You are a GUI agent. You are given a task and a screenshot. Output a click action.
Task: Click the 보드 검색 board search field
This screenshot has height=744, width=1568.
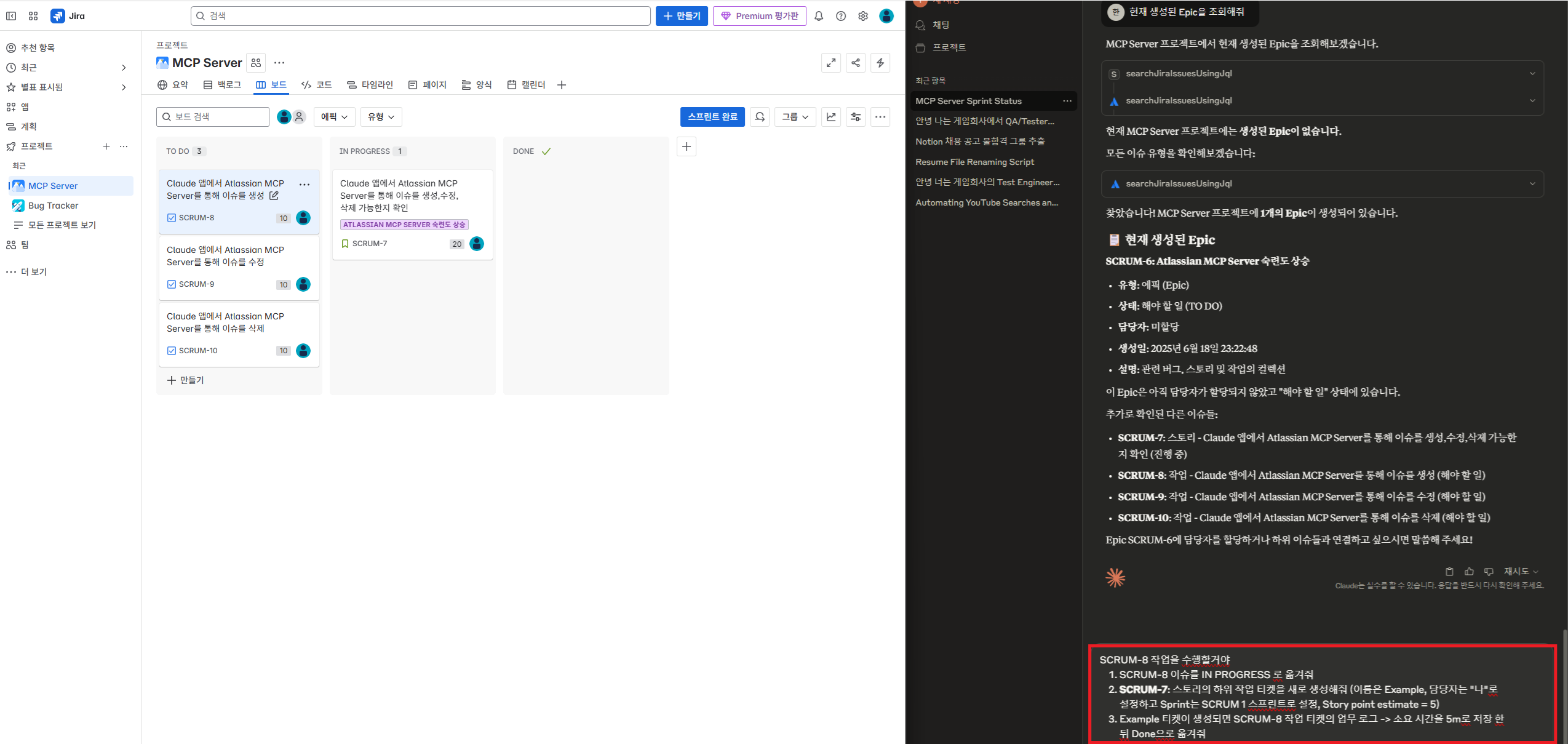[213, 117]
